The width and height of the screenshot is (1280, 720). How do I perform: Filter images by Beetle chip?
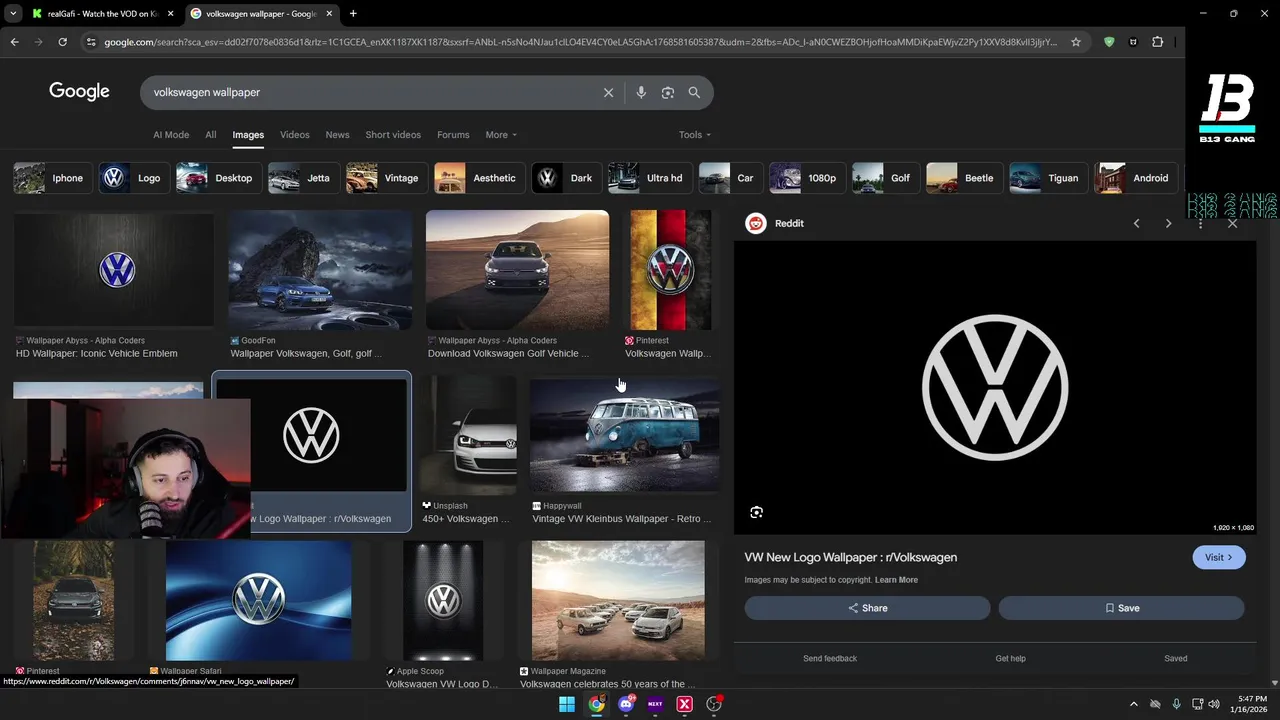[x=965, y=178]
